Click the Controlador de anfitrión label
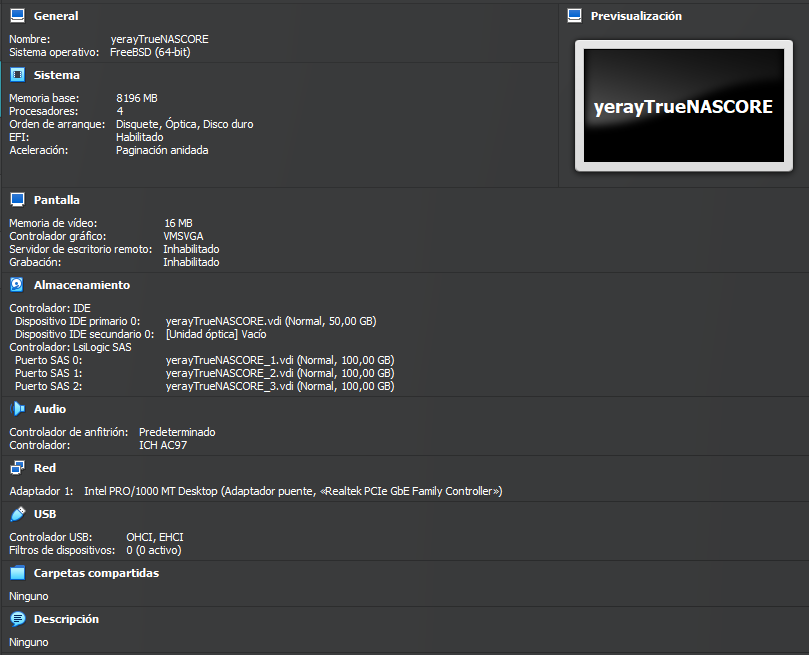This screenshot has height=655, width=809. coord(69,432)
